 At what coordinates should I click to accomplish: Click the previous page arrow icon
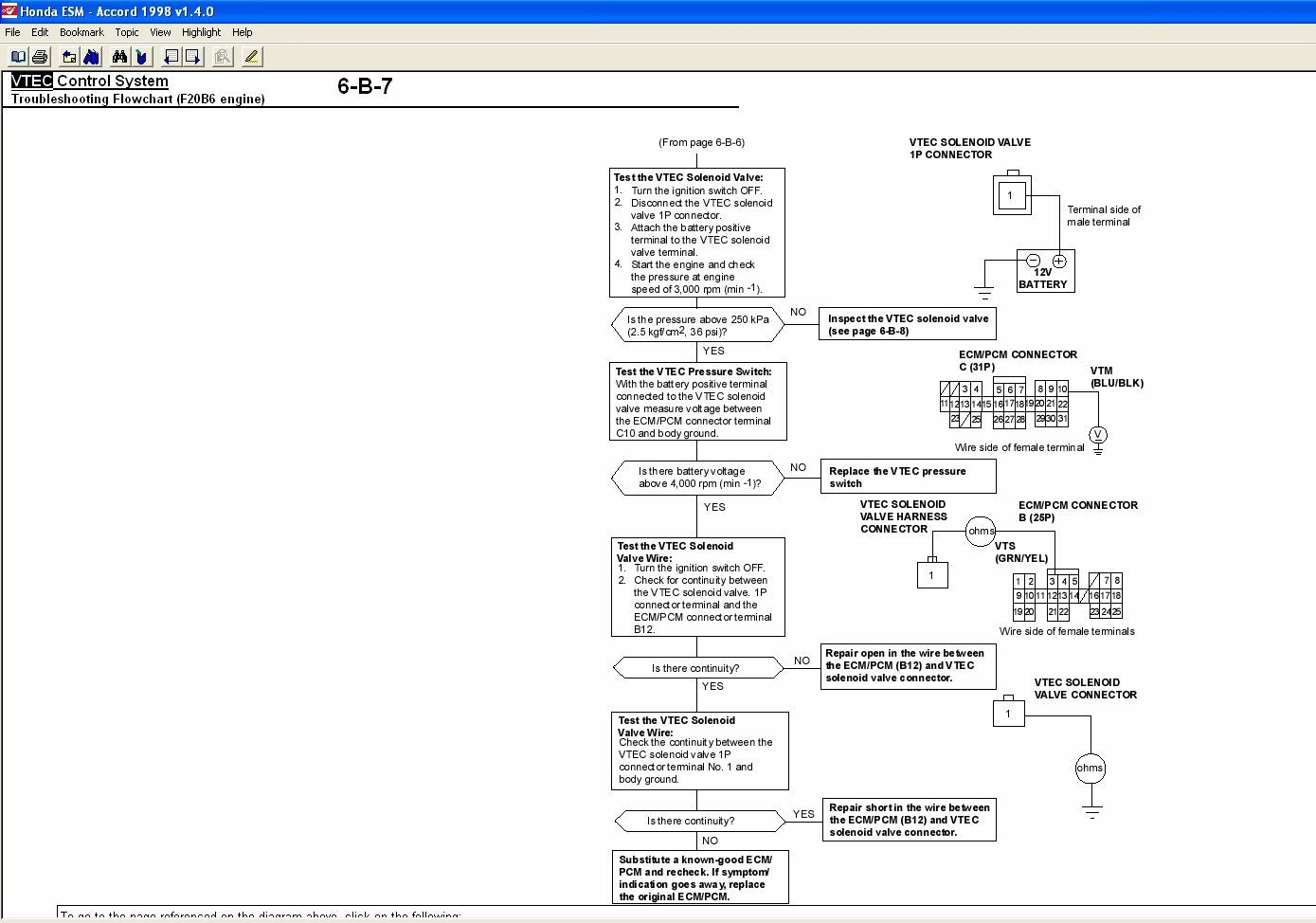pyautogui.click(x=171, y=57)
